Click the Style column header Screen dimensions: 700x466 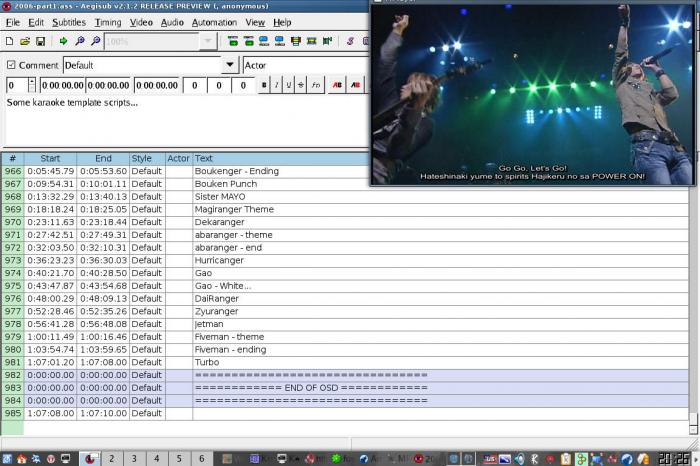coord(147,158)
